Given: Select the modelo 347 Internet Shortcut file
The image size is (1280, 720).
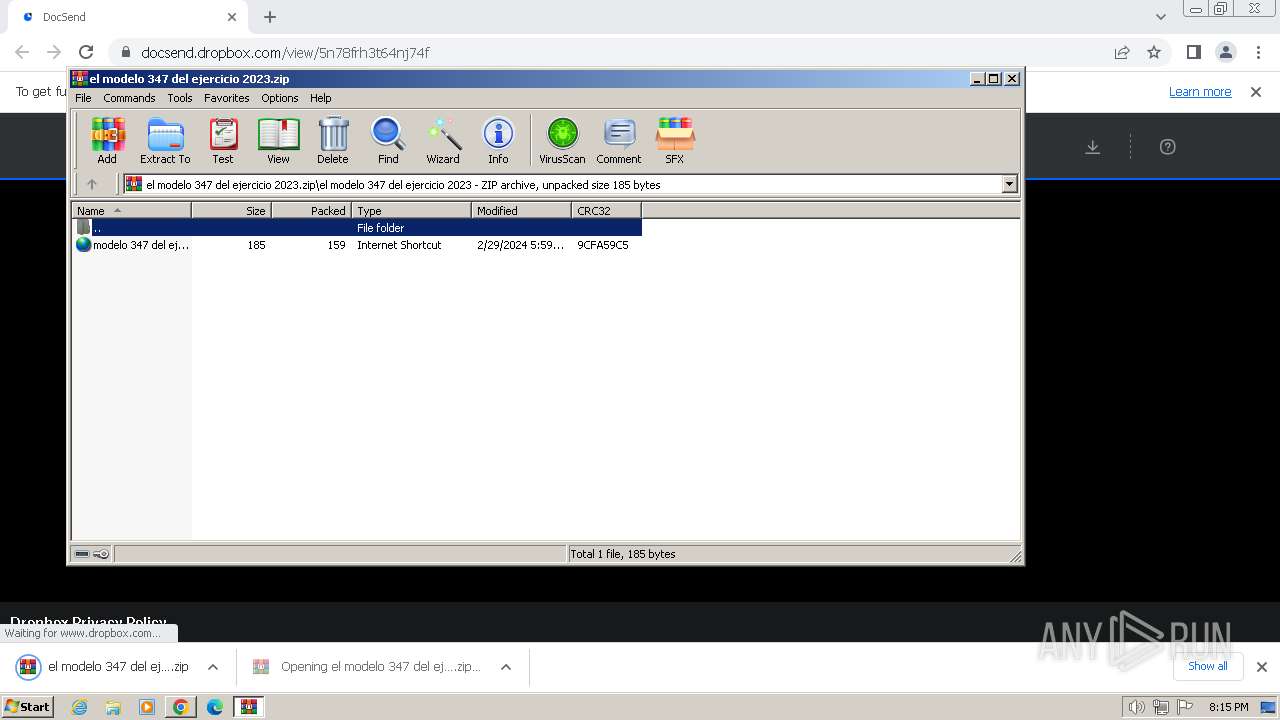Looking at the screenshot, I should point(357,245).
